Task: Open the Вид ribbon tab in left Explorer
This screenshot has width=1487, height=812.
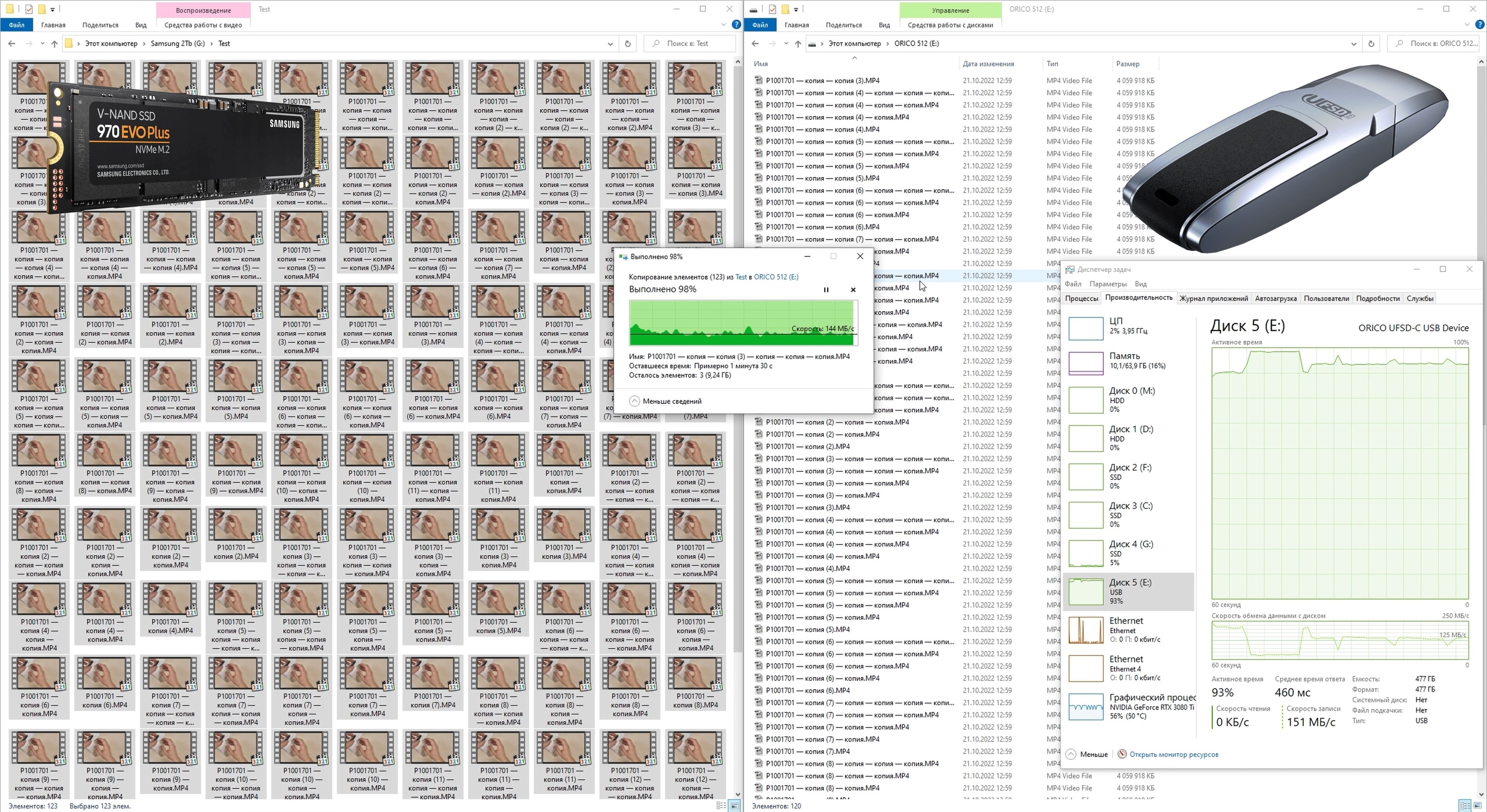Action: coord(140,25)
